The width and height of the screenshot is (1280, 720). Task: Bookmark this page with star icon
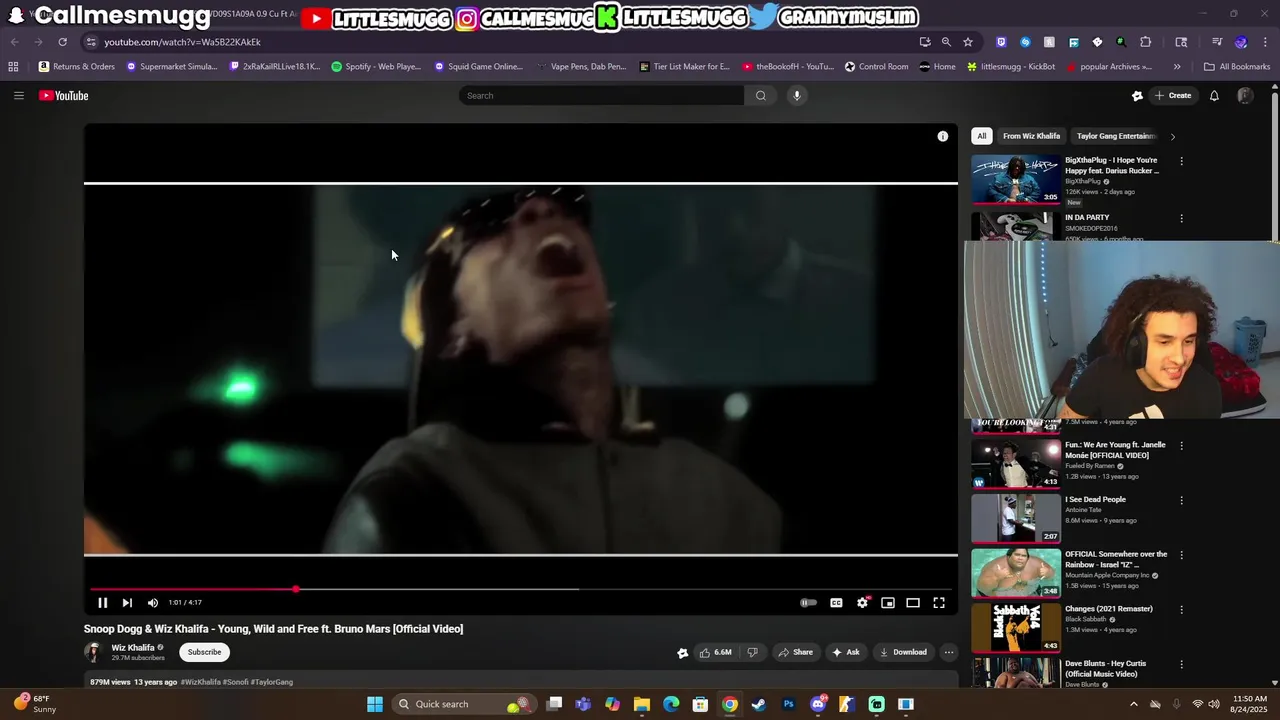968,42
